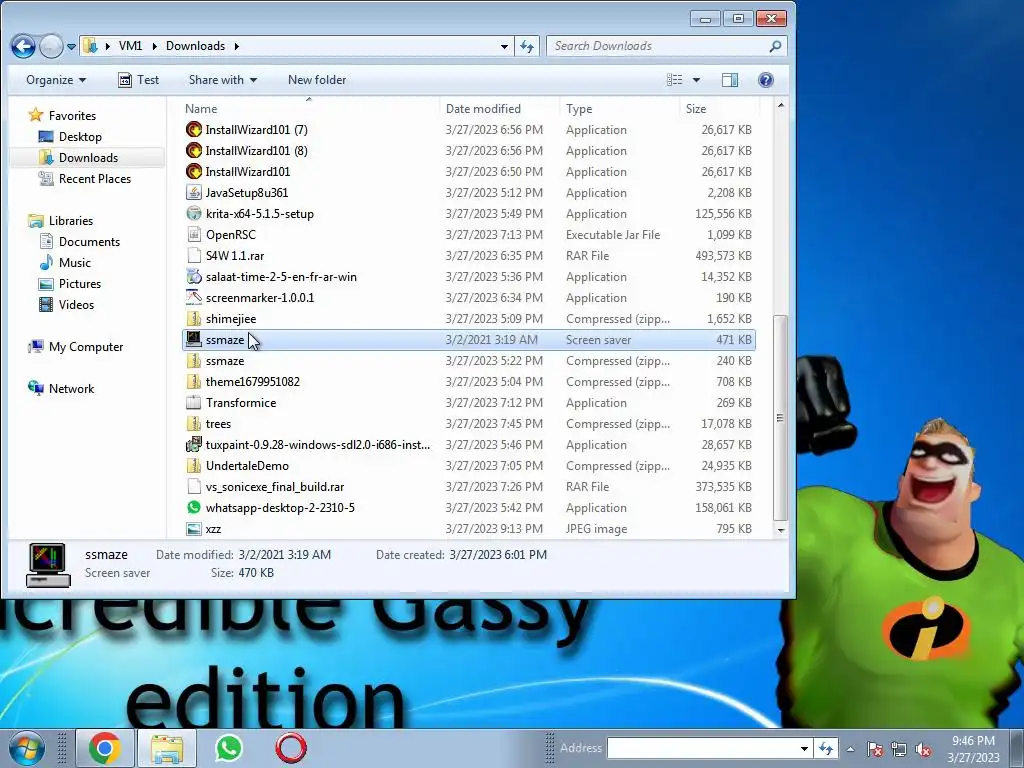Click the change view icon
The width and height of the screenshot is (1024, 768).
point(675,80)
